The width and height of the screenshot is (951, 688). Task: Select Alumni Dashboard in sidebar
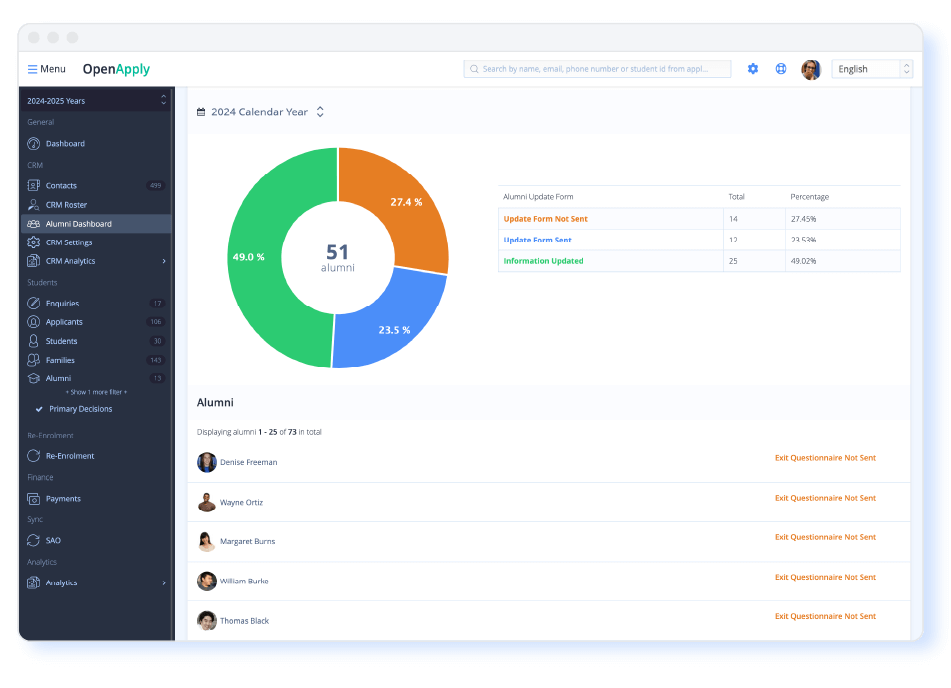tap(78, 224)
